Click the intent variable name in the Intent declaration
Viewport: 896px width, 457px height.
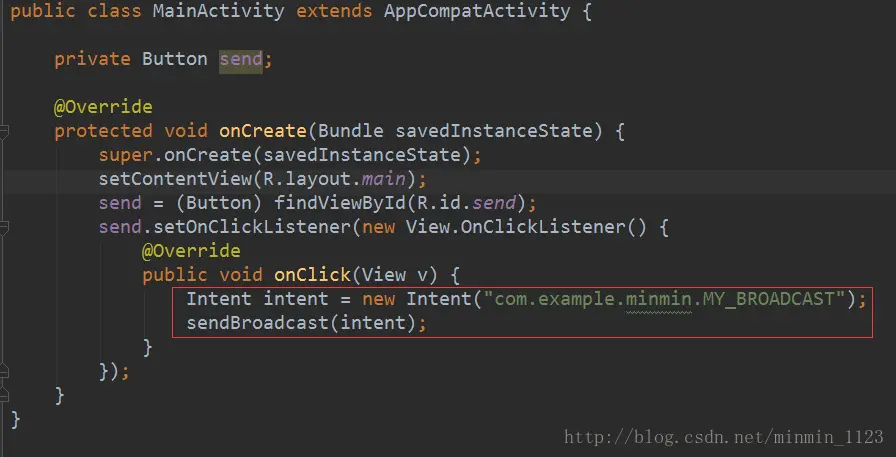tap(295, 299)
